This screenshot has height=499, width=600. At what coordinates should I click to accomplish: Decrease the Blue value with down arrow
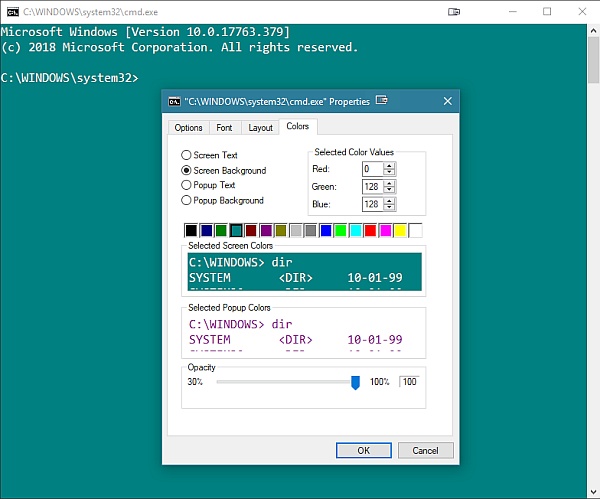click(389, 207)
